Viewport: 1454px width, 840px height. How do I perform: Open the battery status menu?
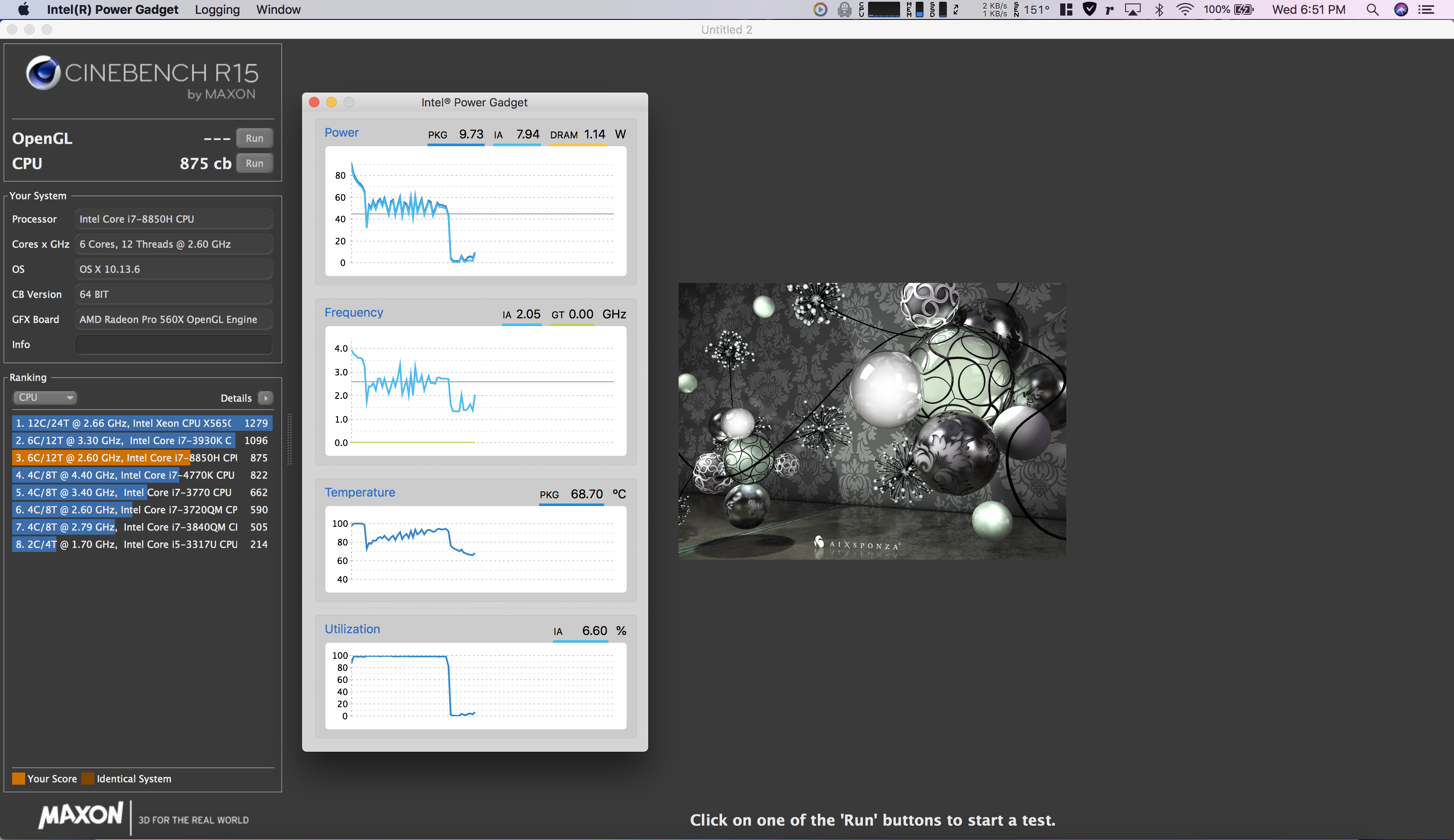[1229, 9]
